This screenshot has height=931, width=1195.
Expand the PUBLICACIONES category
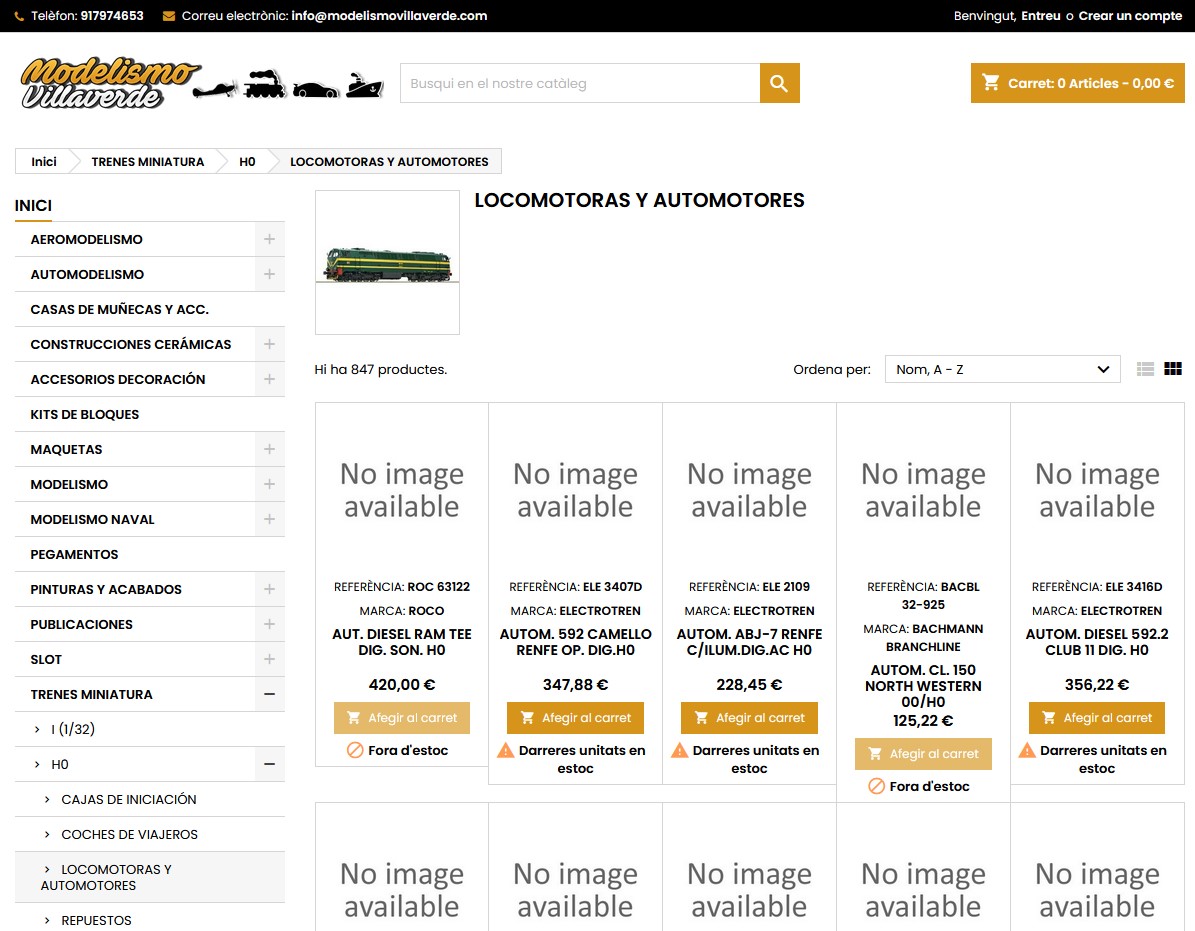pyautogui.click(x=269, y=625)
